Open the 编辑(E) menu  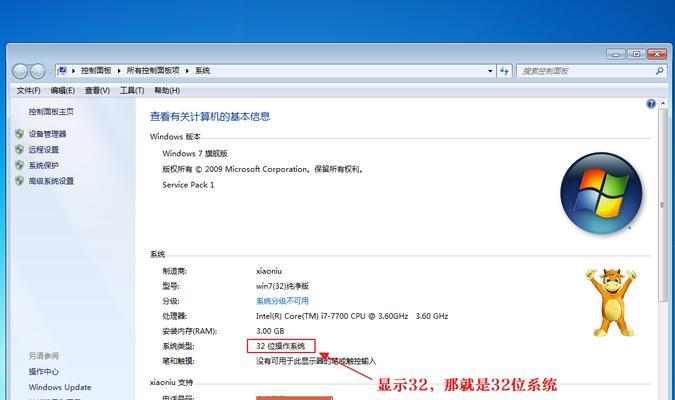[x=62, y=90]
